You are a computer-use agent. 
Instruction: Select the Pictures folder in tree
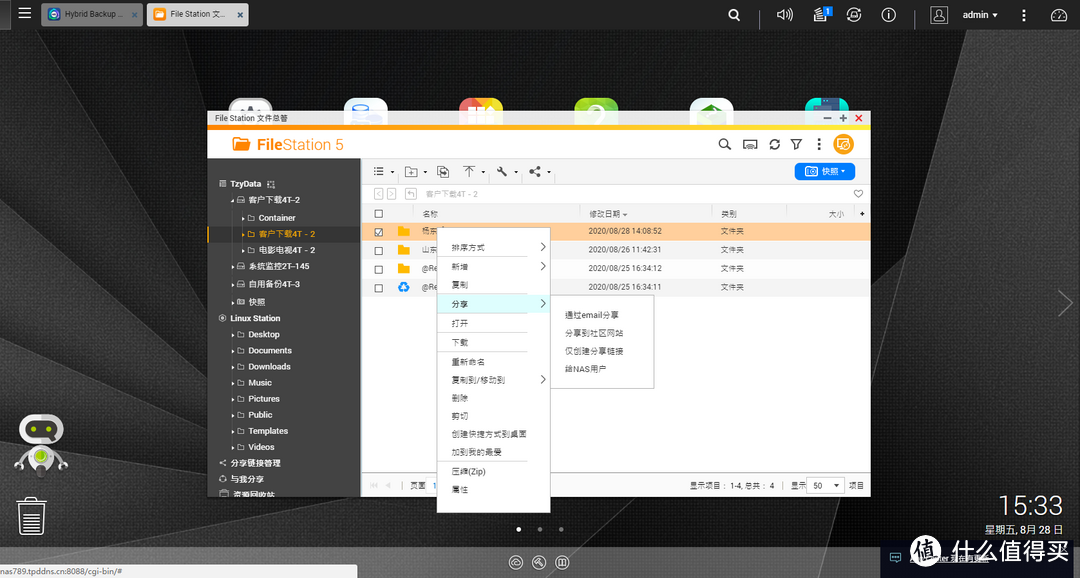[264, 399]
